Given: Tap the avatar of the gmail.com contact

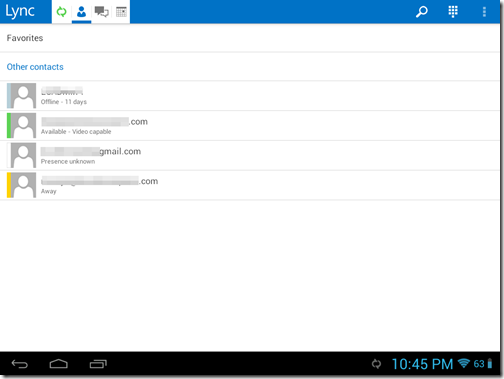Looking at the screenshot, I should [x=22, y=155].
